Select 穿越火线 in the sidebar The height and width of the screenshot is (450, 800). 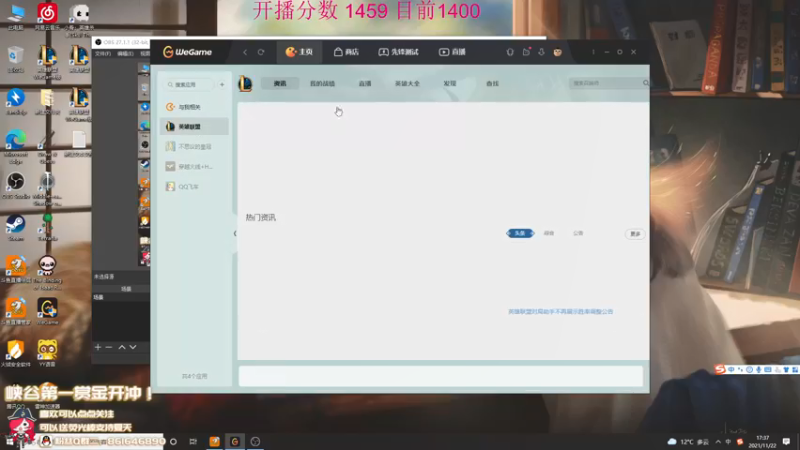(194, 167)
